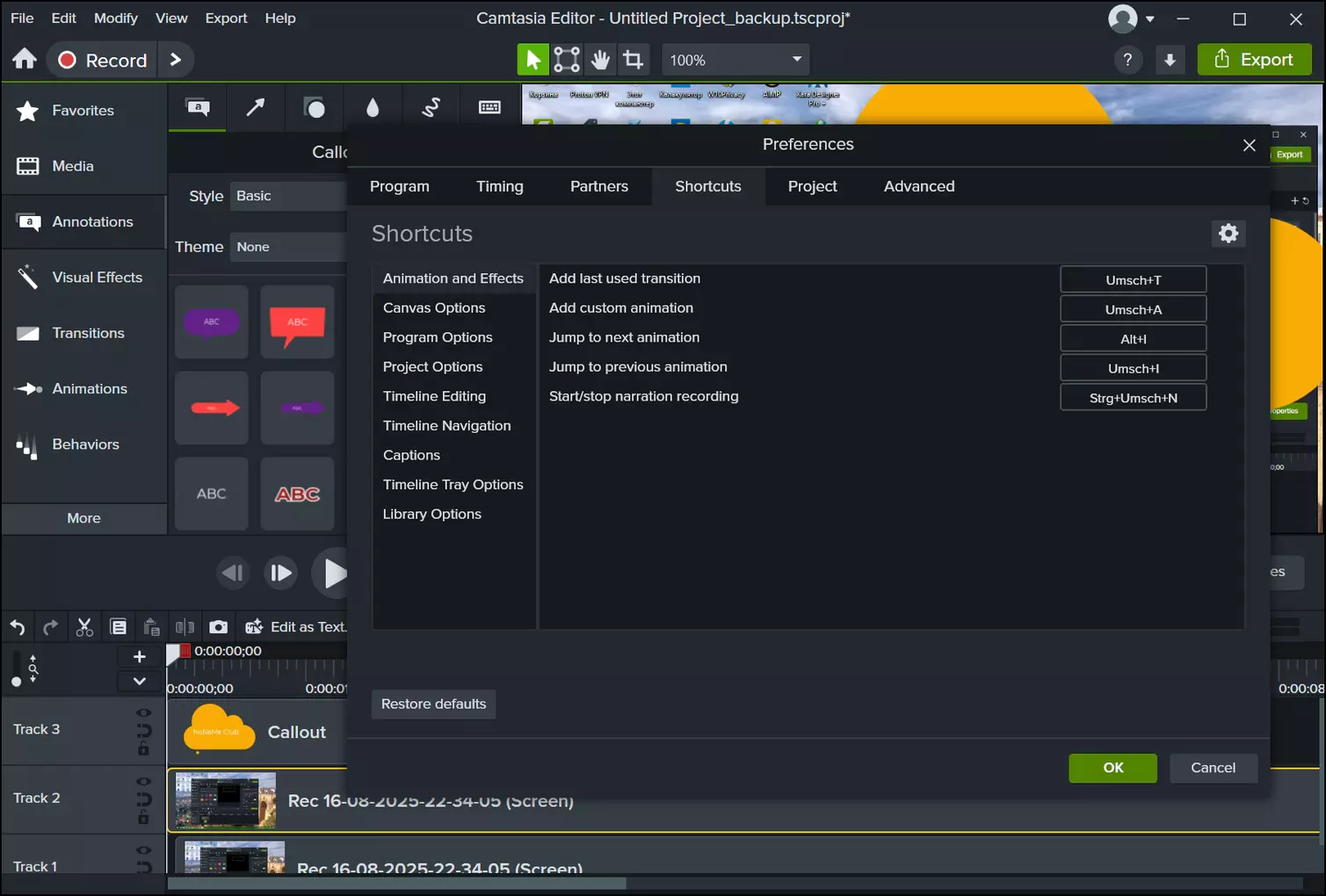
Task: Toggle Track 3 visibility eye
Action: click(x=143, y=713)
